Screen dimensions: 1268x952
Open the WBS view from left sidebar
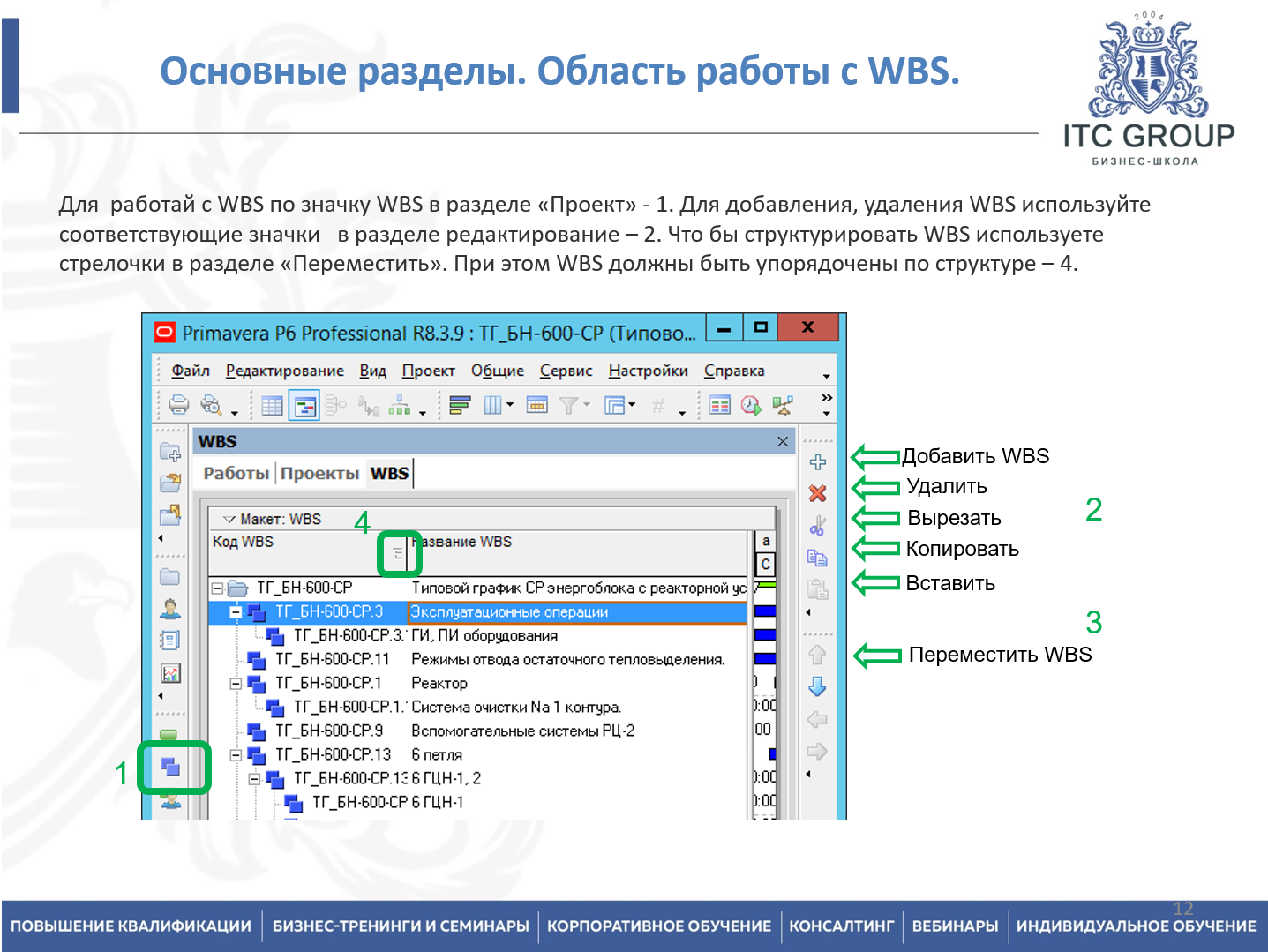(170, 767)
